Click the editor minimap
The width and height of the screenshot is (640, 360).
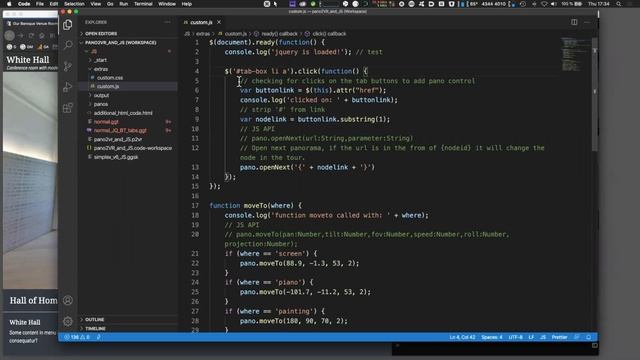tap(576, 54)
